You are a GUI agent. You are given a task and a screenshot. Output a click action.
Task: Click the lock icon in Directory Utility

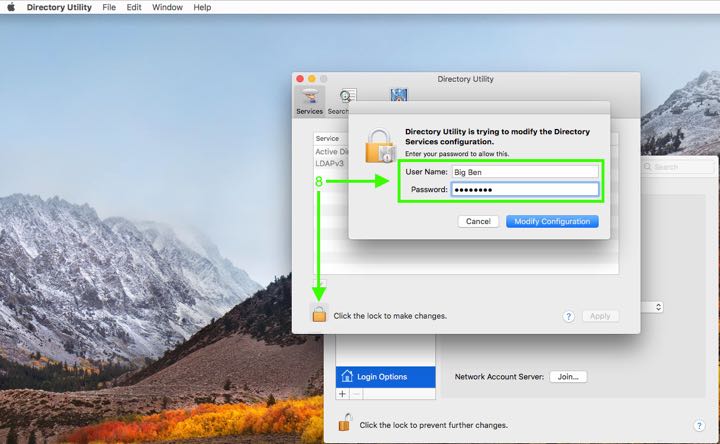[x=319, y=314]
